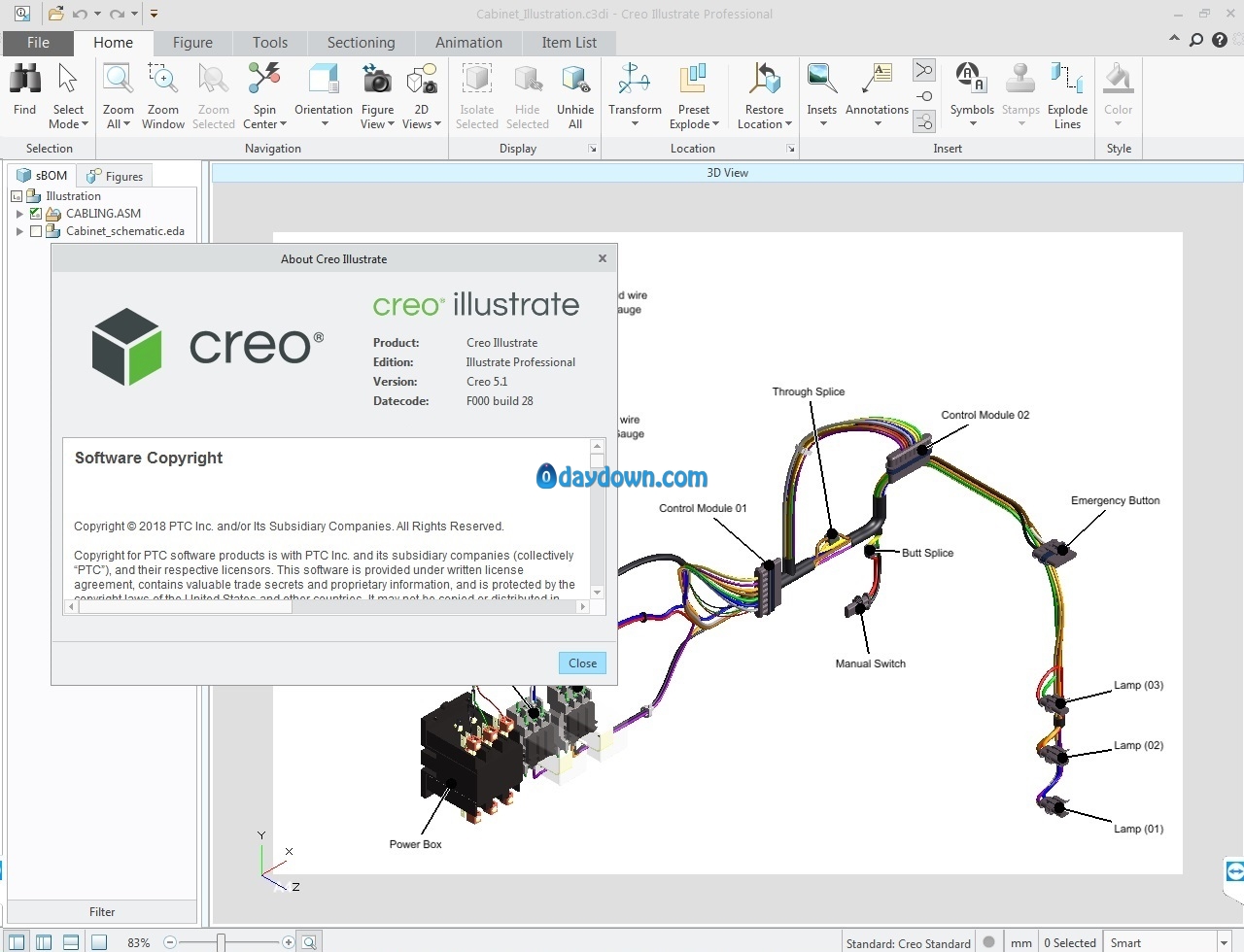Click Standard: Creo Standard in status bar
This screenshot has height=952, width=1244.
[908, 943]
